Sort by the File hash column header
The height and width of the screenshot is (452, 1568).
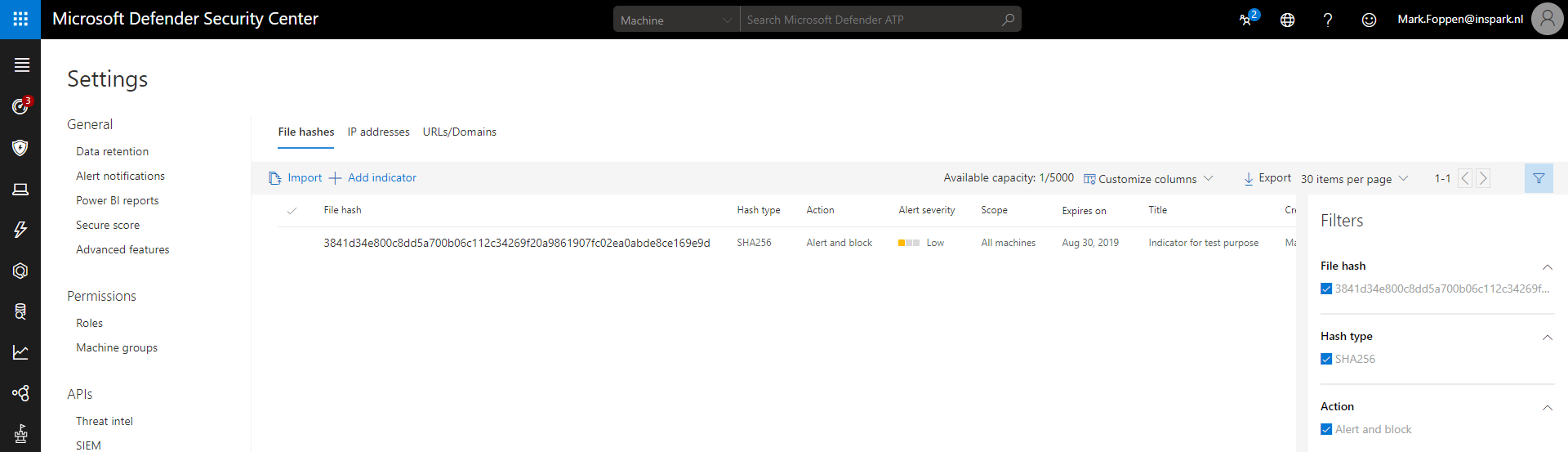point(342,210)
